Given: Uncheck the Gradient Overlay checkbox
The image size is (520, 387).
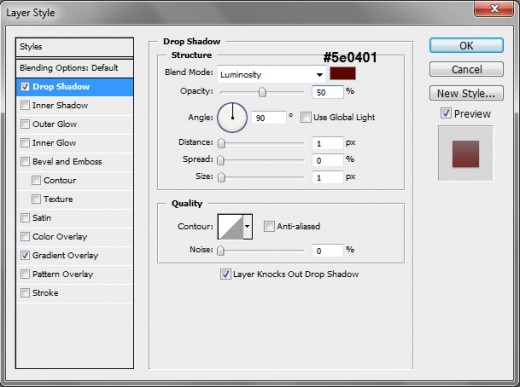Looking at the screenshot, I should point(25,255).
